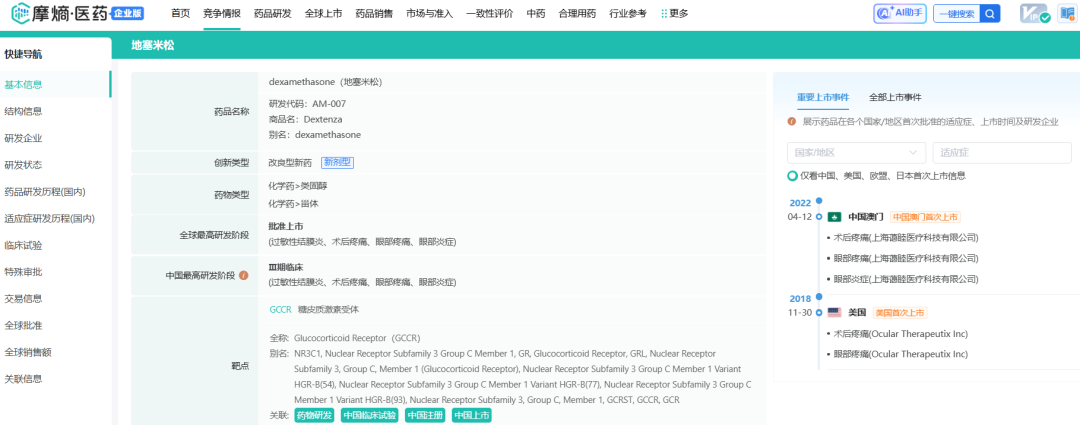Click the US flag icon in timeline
1080x425 pixels.
[834, 312]
